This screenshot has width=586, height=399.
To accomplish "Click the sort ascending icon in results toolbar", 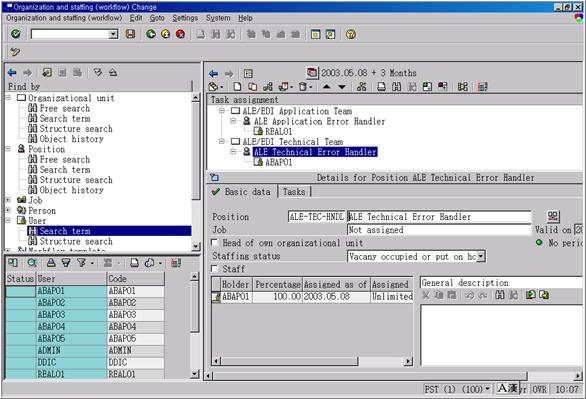I will point(51,263).
